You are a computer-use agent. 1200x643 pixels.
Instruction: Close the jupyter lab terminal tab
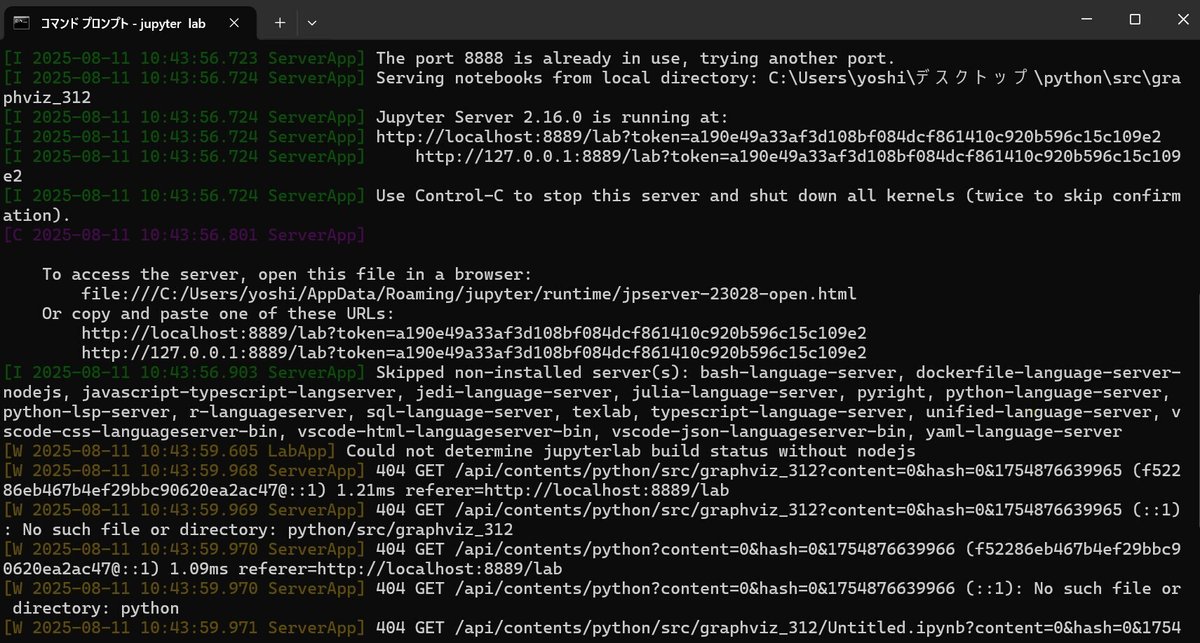pos(233,22)
